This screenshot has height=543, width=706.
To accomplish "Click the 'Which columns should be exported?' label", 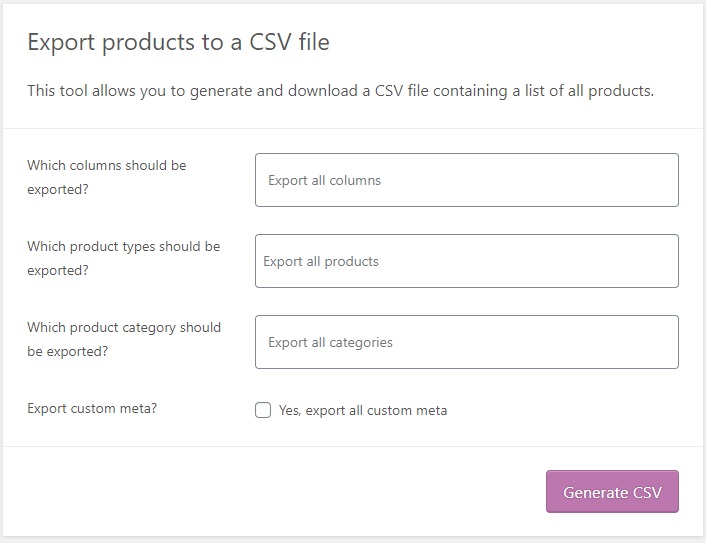I will pyautogui.click(x=107, y=177).
